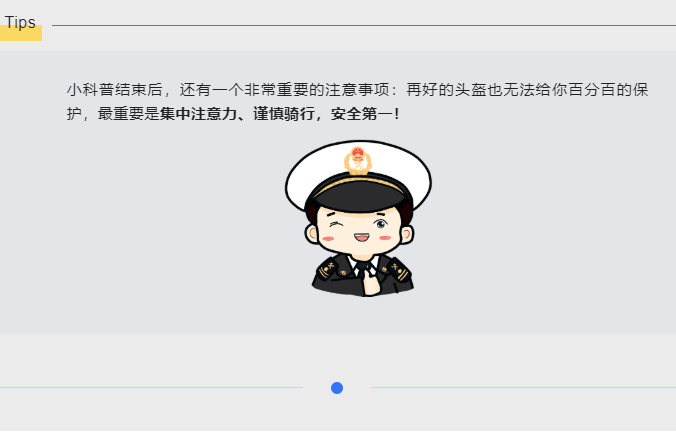
Task: Click the yellow highlight under Tips
Action: [21, 33]
